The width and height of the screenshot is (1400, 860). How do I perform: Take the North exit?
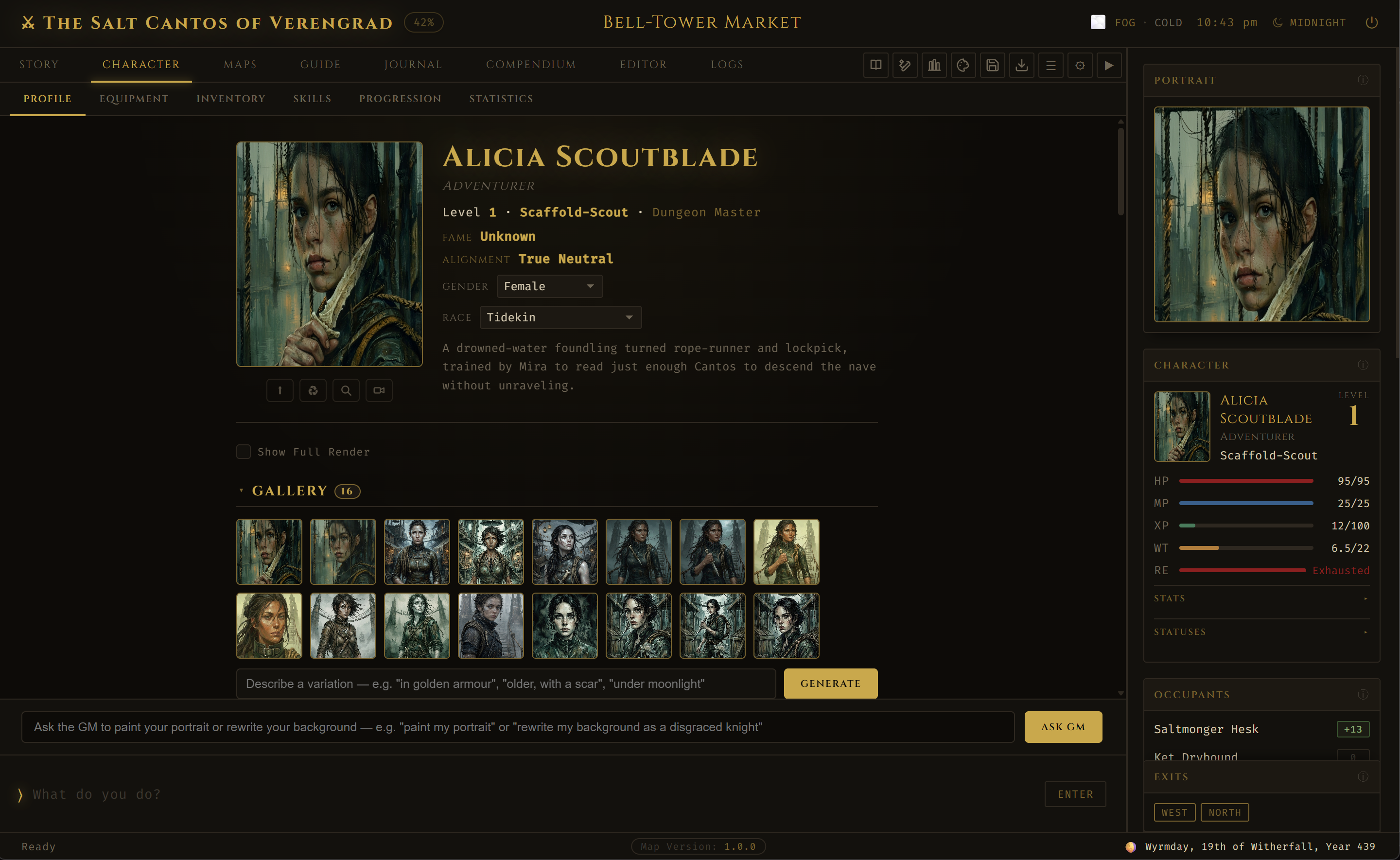[x=1225, y=812]
